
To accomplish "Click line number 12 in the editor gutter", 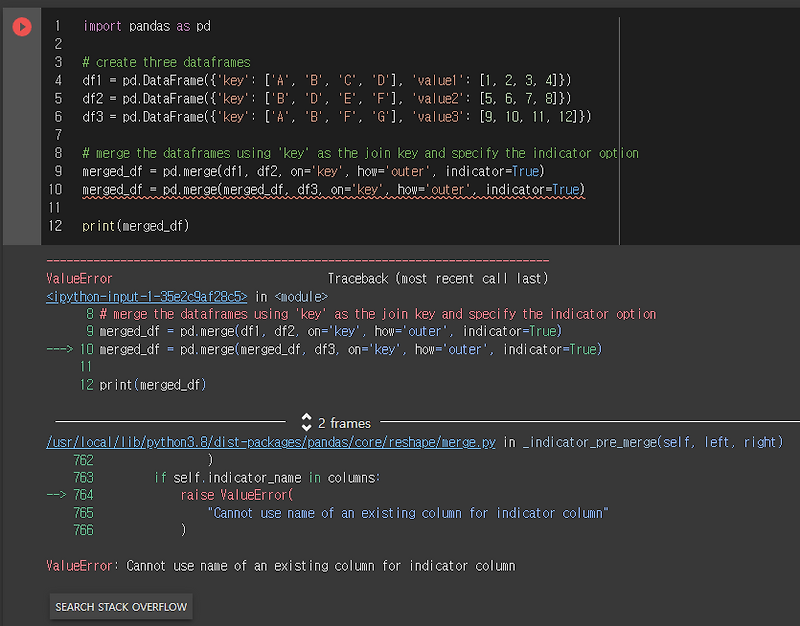I will point(58,226).
